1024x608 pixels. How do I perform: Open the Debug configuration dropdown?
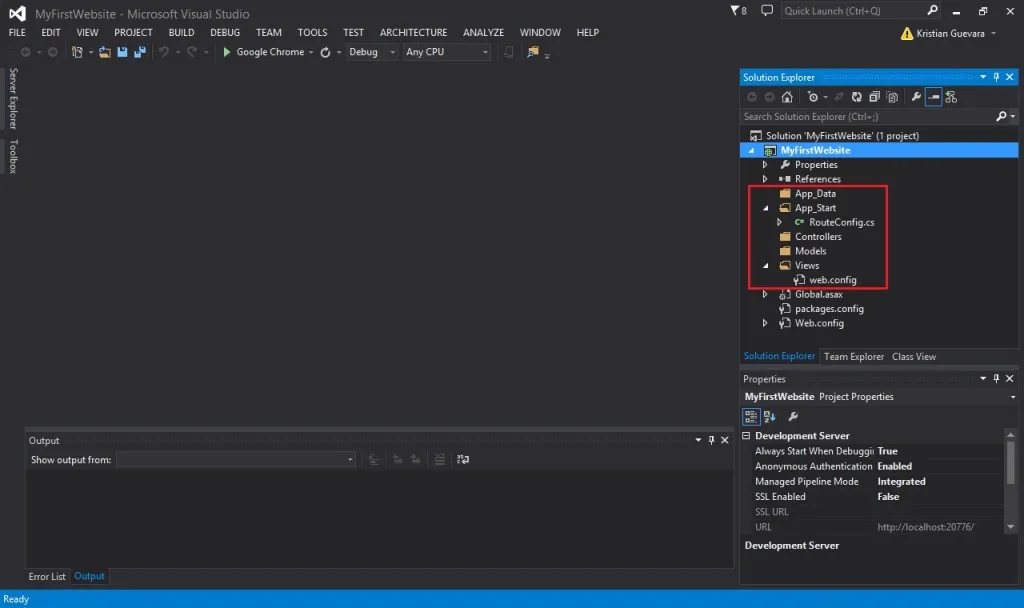(x=392, y=52)
